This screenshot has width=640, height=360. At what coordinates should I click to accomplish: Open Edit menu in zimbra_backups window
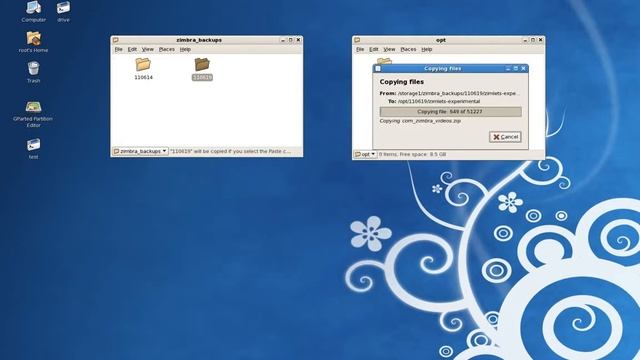132,49
